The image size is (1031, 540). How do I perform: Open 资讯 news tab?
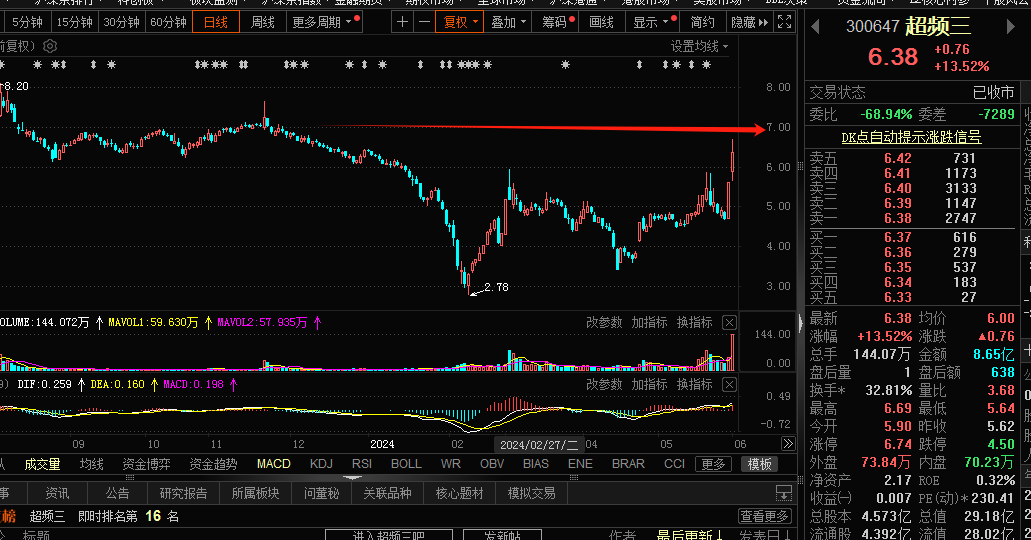57,493
